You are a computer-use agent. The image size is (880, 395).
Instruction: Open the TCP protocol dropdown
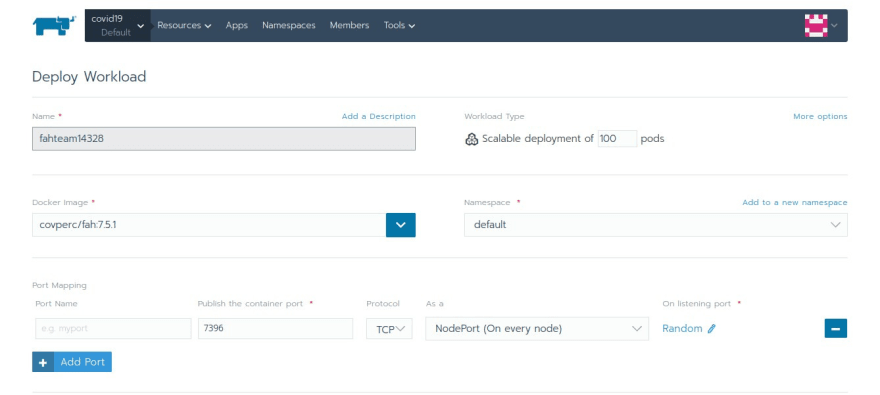pyautogui.click(x=389, y=329)
